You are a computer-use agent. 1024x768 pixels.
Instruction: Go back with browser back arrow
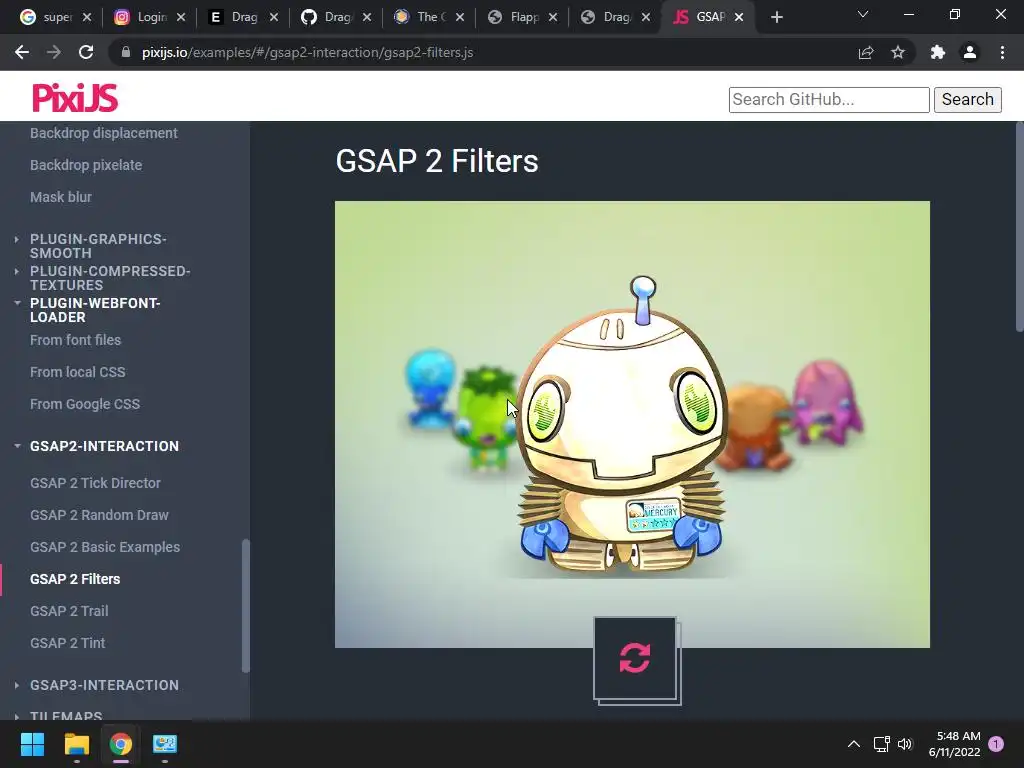point(22,52)
